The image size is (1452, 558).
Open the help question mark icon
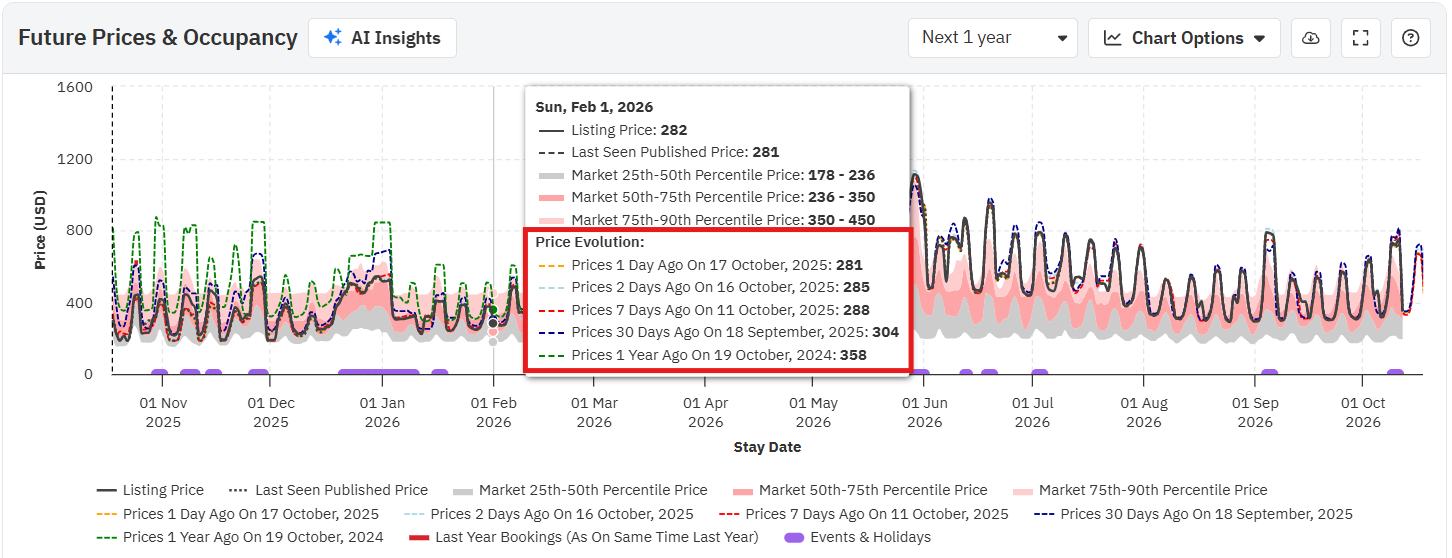pos(1410,38)
